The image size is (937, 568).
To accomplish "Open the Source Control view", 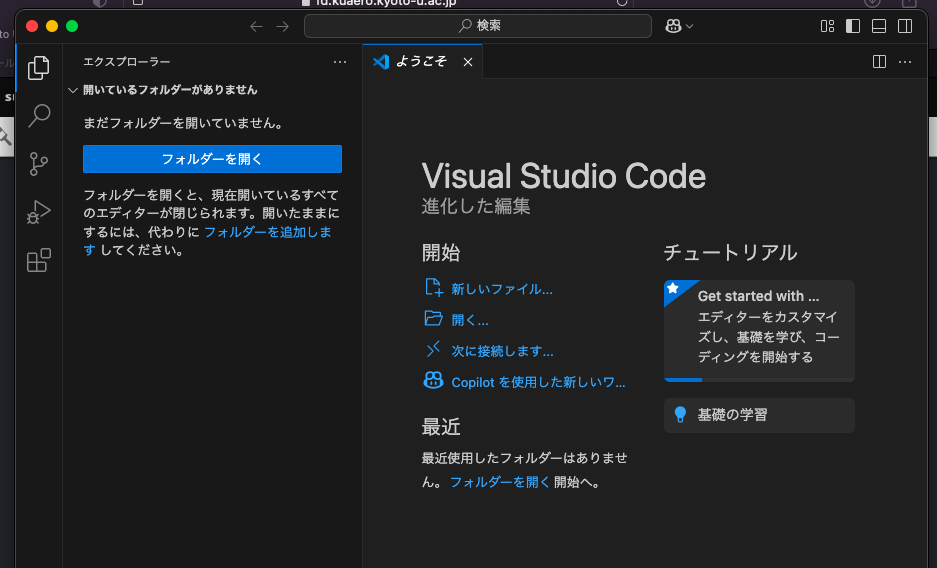I will (39, 164).
